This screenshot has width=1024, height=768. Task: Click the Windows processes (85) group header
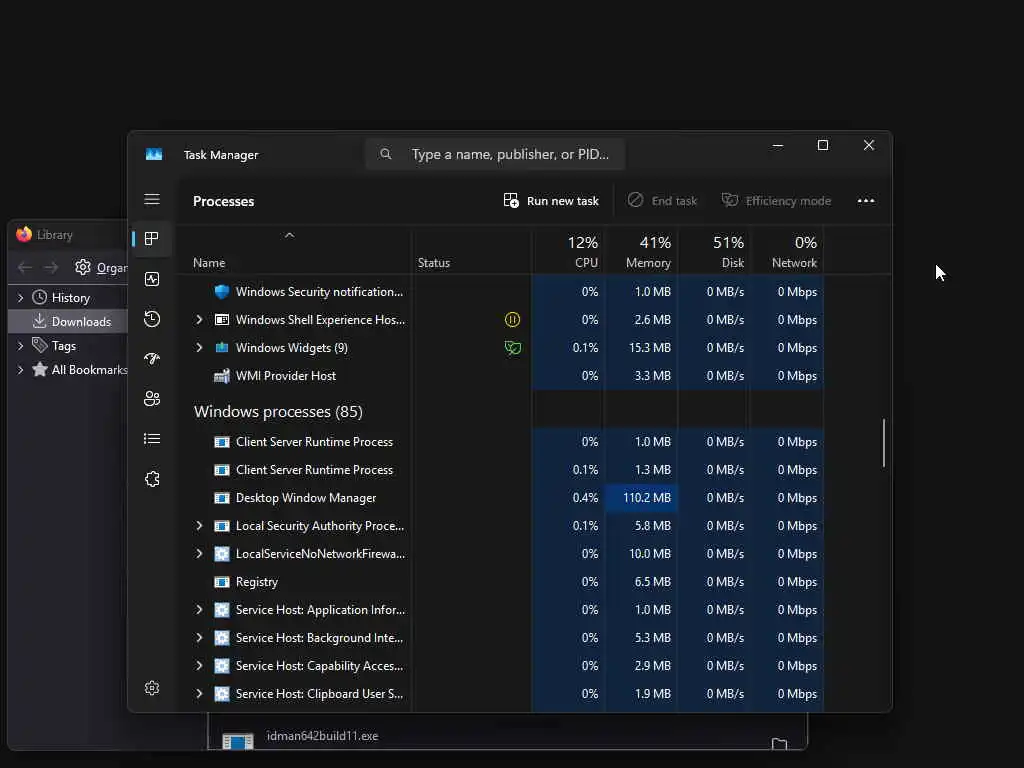pos(278,411)
